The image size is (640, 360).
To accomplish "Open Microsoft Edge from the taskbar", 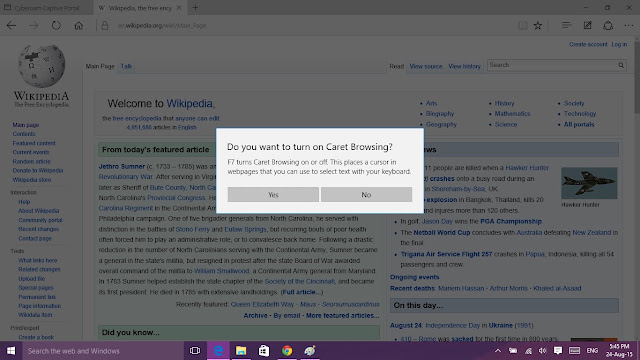I will coord(218,351).
